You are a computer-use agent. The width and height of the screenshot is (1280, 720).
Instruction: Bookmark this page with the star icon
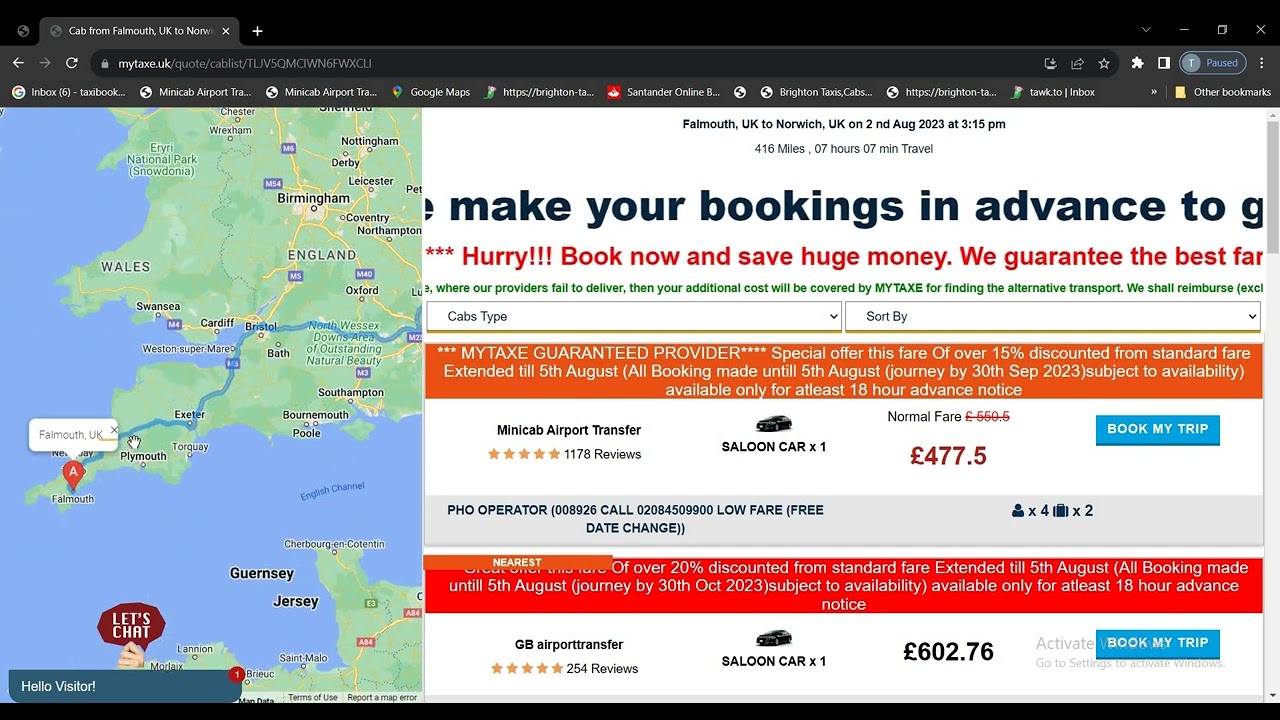pyautogui.click(x=1104, y=63)
